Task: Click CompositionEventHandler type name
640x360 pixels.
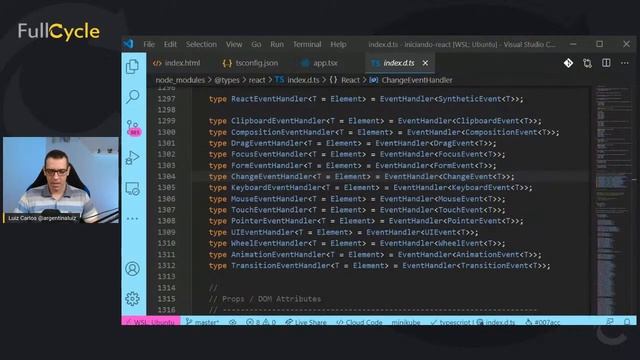Action: click(x=283, y=132)
